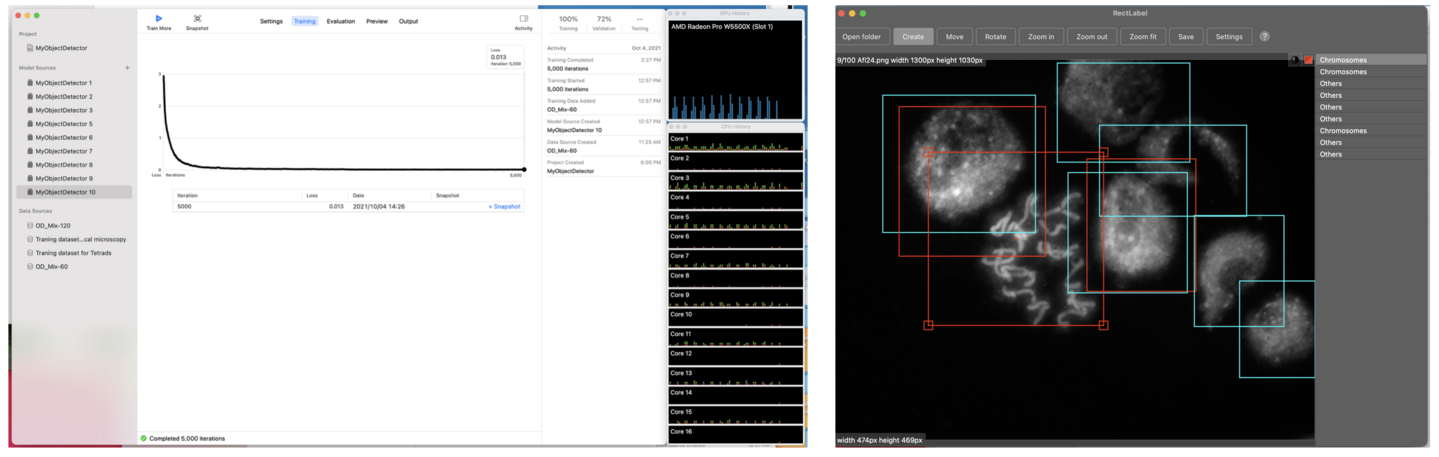Click the contrast half-circle icon above label list
This screenshot has width=1439, height=457.
point(1295,60)
